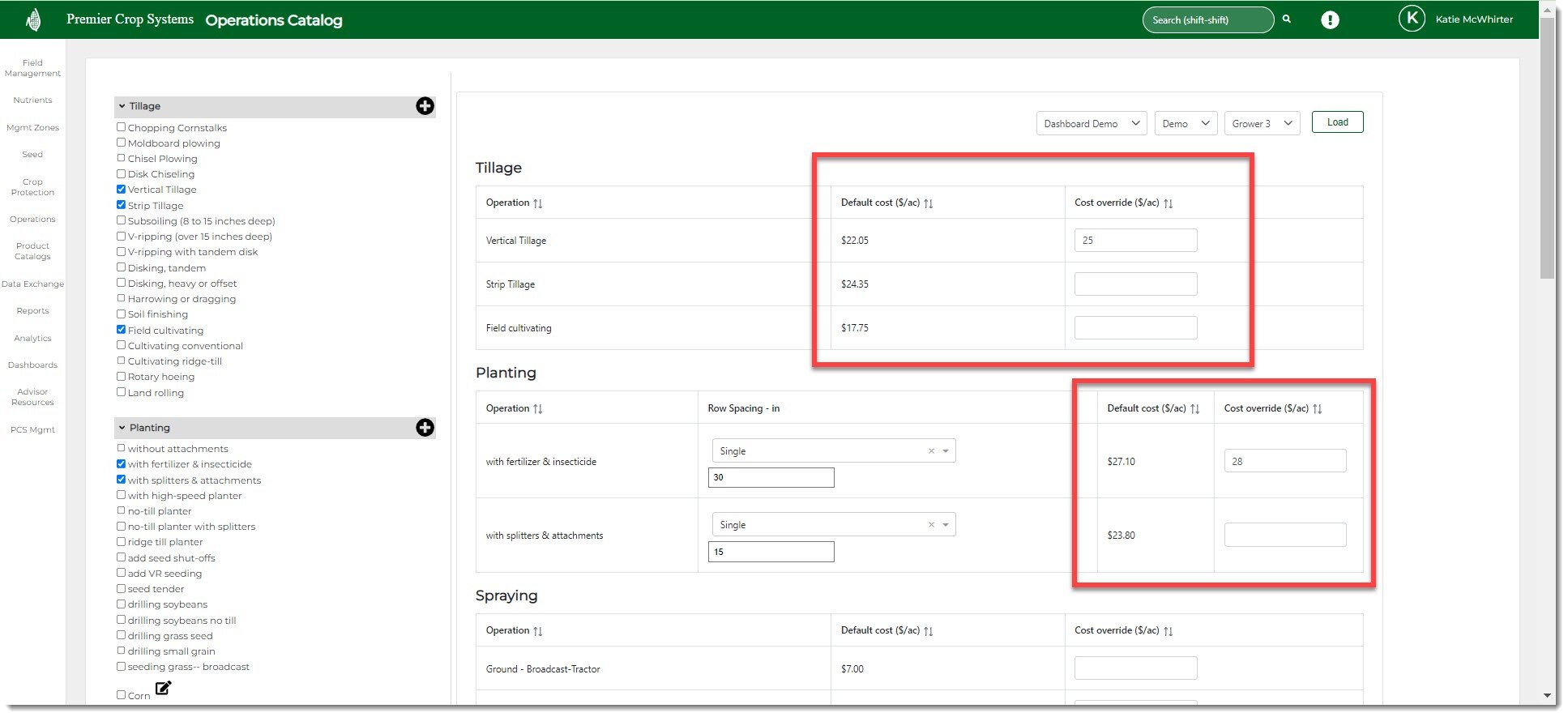Add a Tillage operation with plus icon

point(425,106)
